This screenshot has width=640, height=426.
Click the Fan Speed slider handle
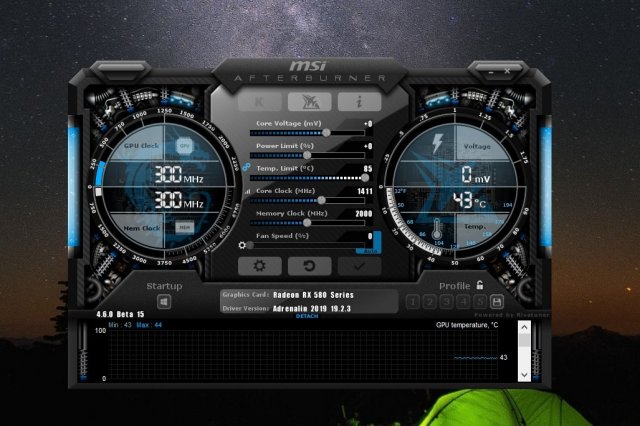(250, 245)
